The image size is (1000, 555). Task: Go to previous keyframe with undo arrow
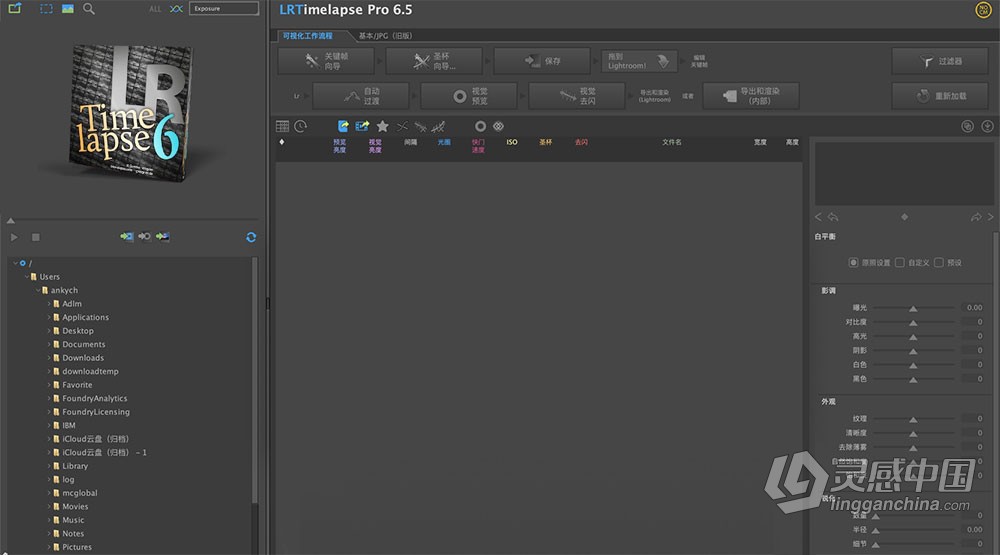point(833,217)
